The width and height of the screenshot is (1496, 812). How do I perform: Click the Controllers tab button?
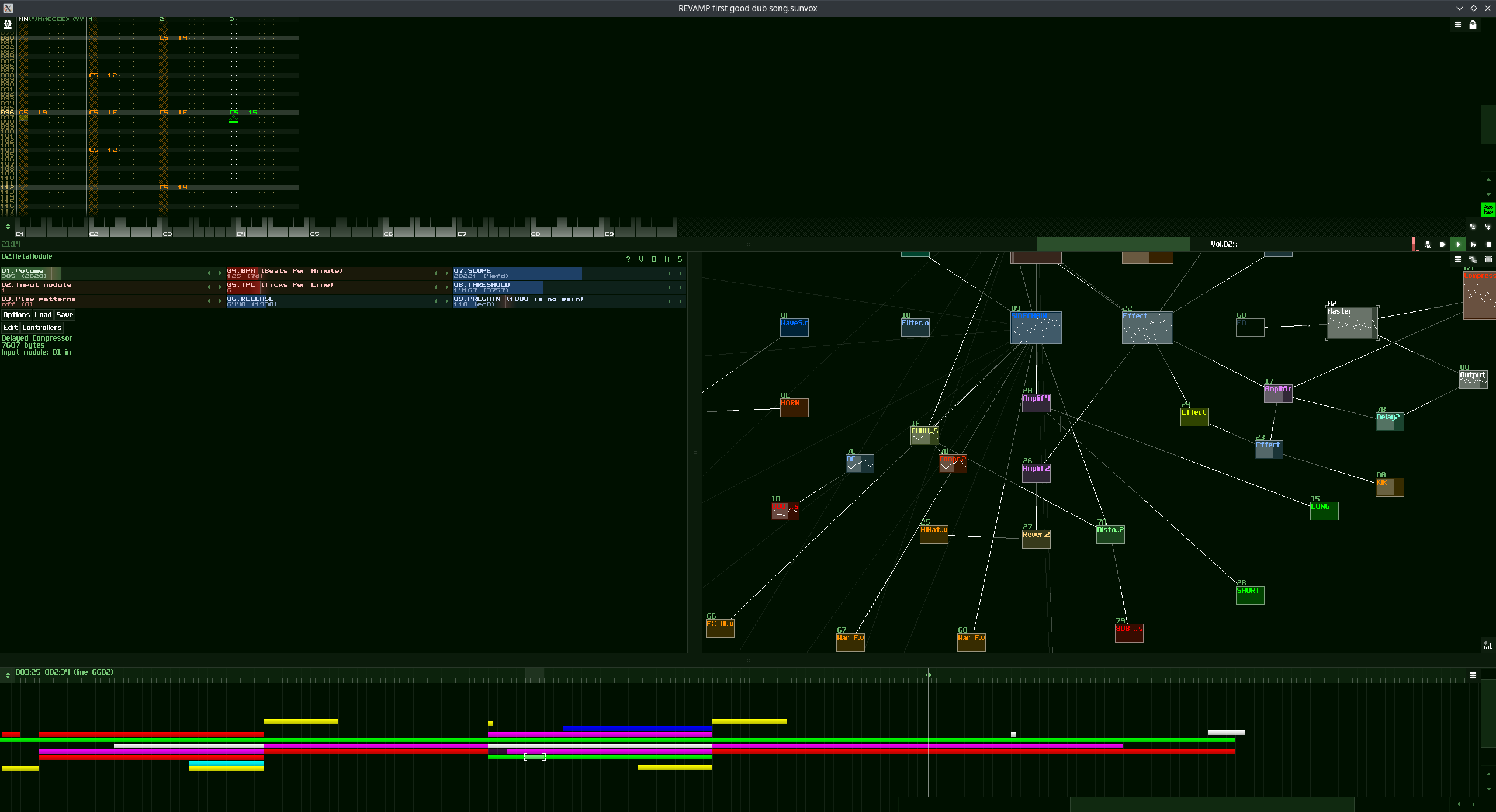pyautogui.click(x=42, y=328)
